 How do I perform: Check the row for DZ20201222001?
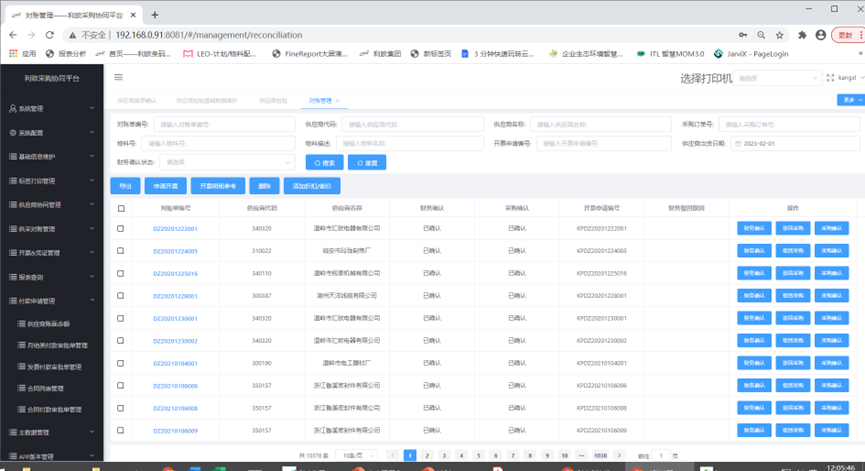point(121,229)
